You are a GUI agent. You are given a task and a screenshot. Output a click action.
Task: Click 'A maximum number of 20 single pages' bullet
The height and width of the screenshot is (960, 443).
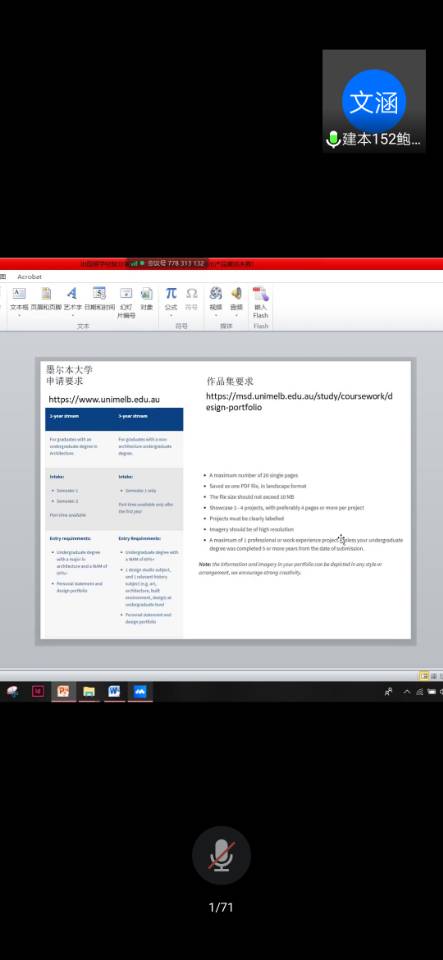[x=253, y=475]
